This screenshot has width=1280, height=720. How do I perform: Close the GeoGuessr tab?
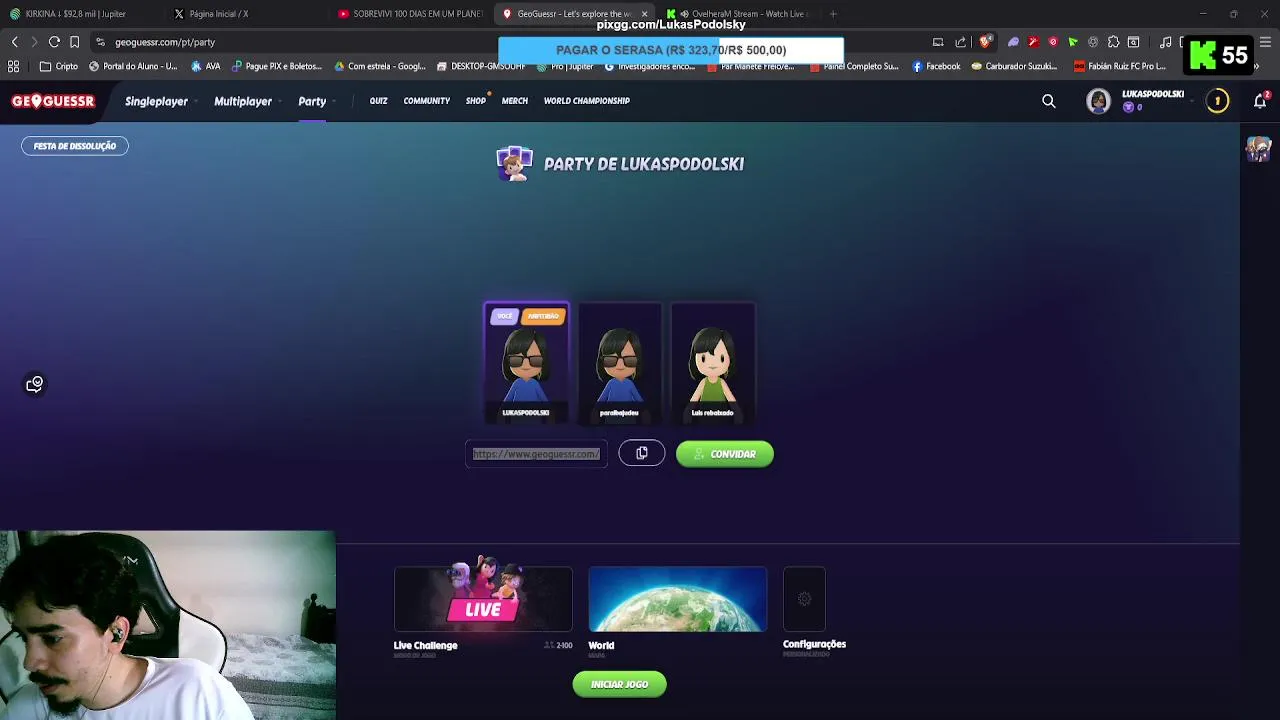(644, 14)
